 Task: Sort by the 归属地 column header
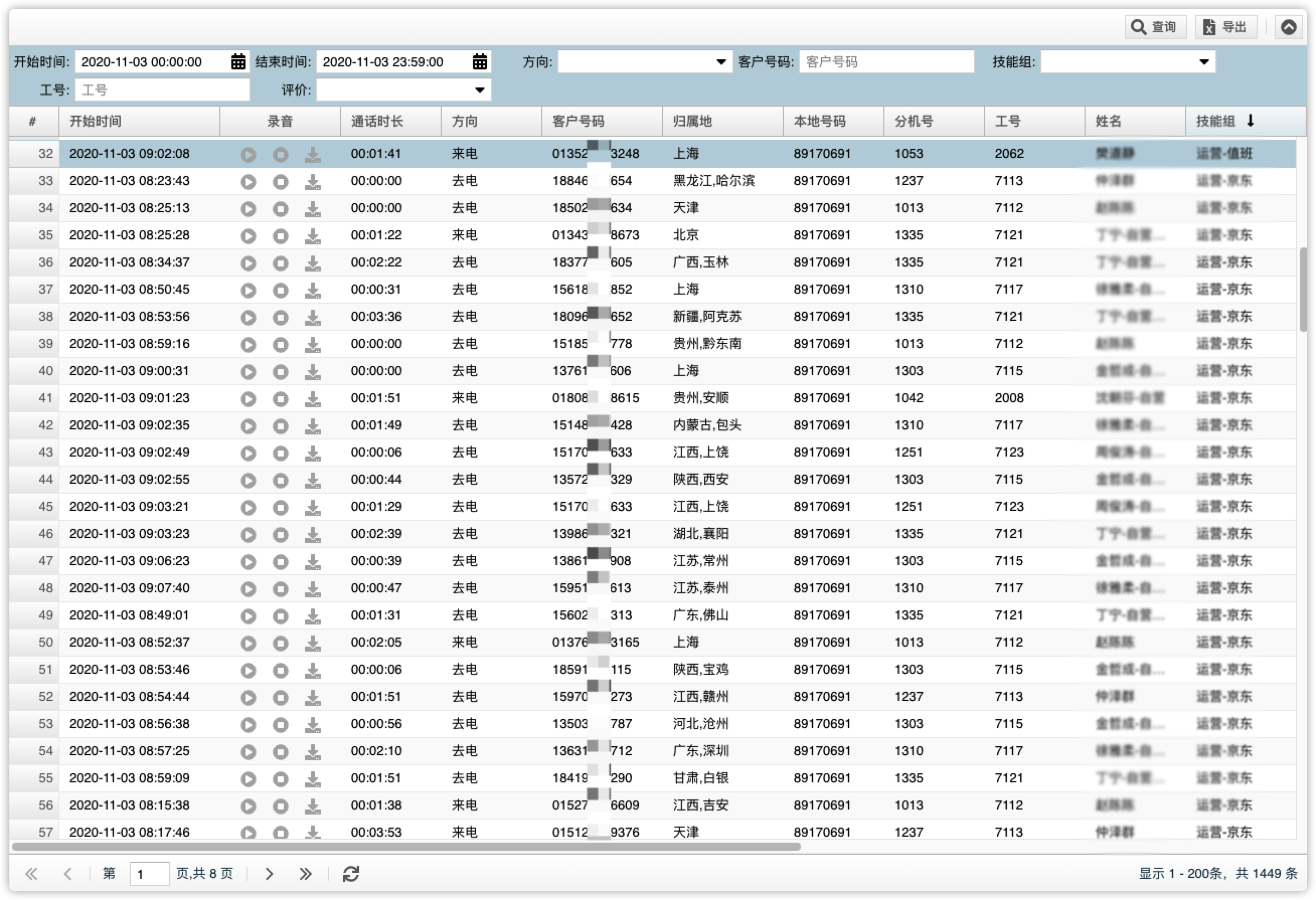[722, 121]
